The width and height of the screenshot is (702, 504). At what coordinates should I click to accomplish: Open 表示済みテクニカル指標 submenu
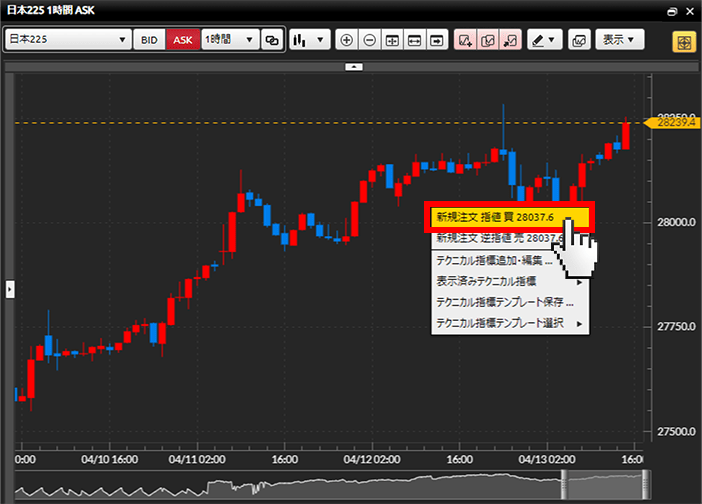point(510,281)
